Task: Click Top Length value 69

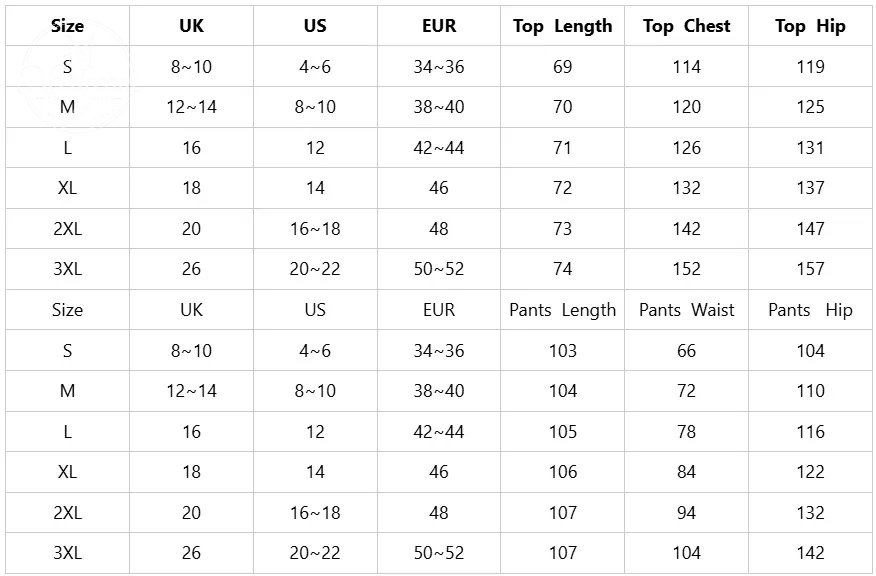Action: tap(563, 66)
